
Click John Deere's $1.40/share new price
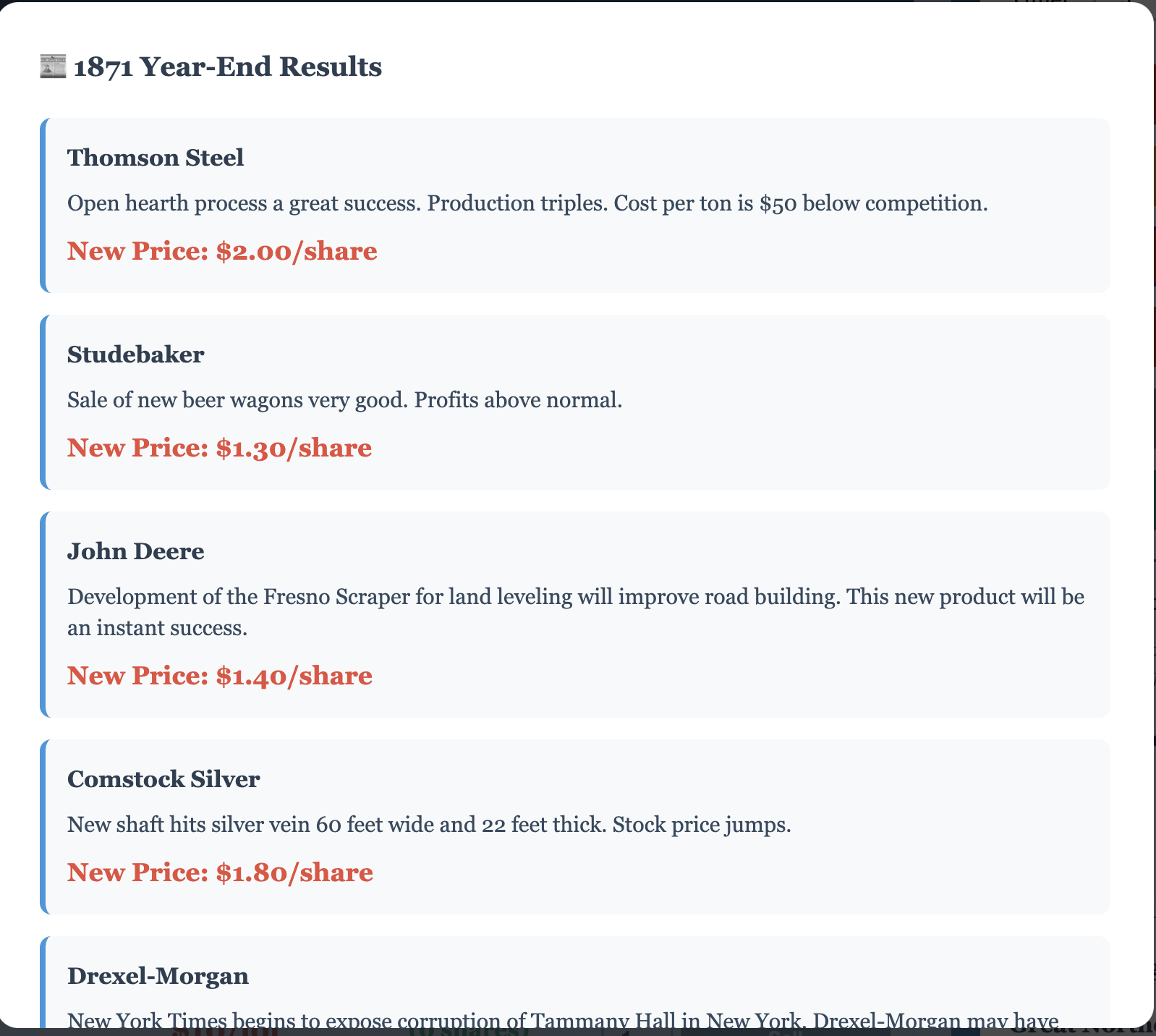pos(220,676)
